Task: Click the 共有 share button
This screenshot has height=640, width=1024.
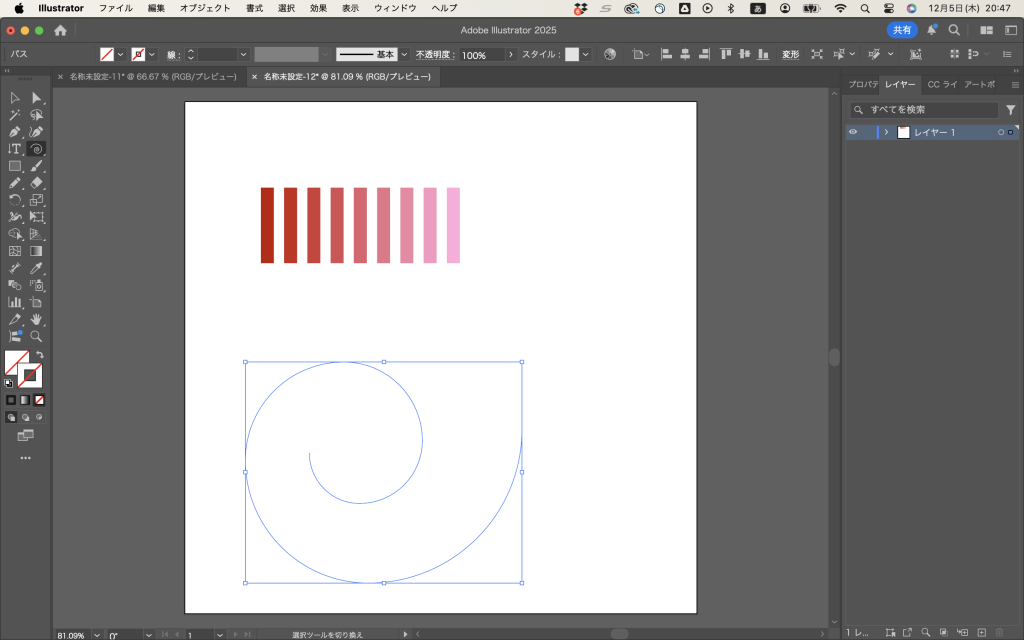Action: [x=902, y=30]
